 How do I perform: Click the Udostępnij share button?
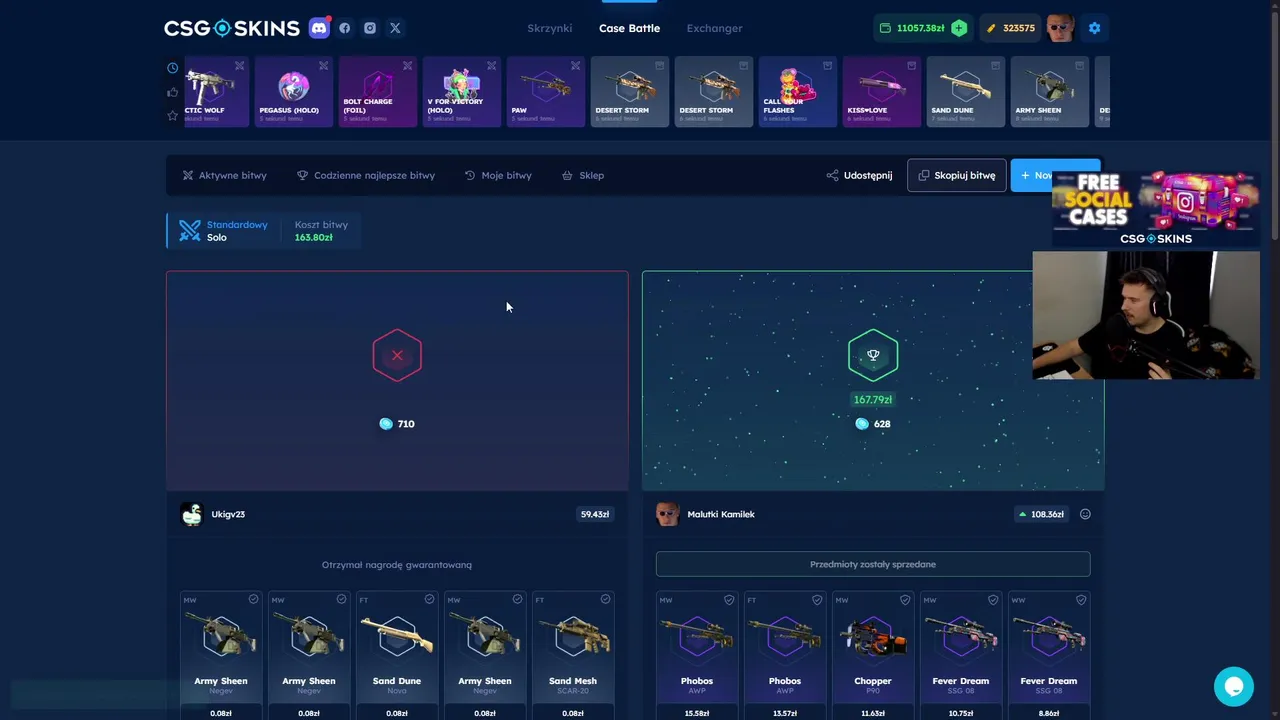(859, 175)
